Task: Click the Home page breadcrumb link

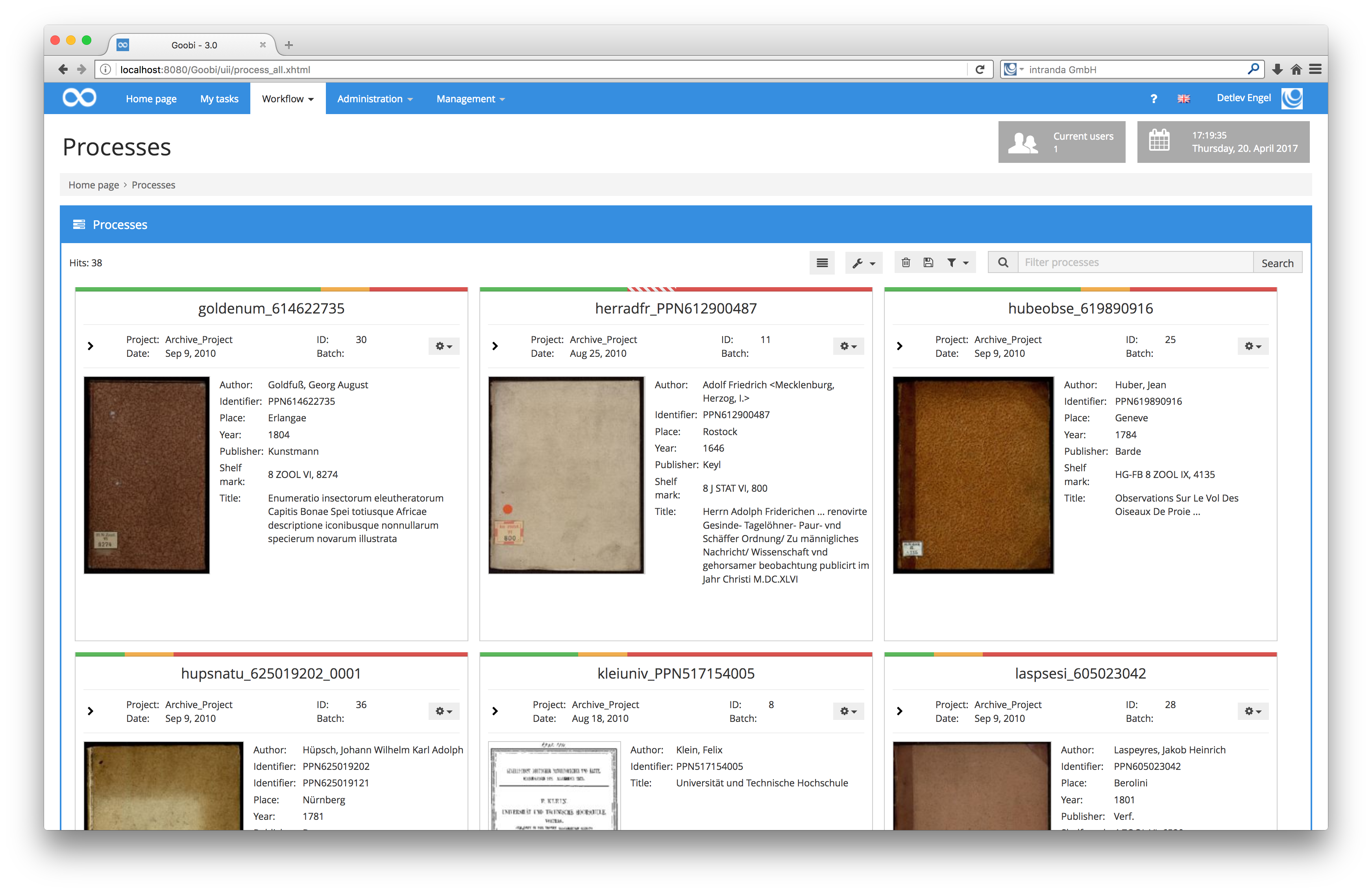Action: pos(93,185)
